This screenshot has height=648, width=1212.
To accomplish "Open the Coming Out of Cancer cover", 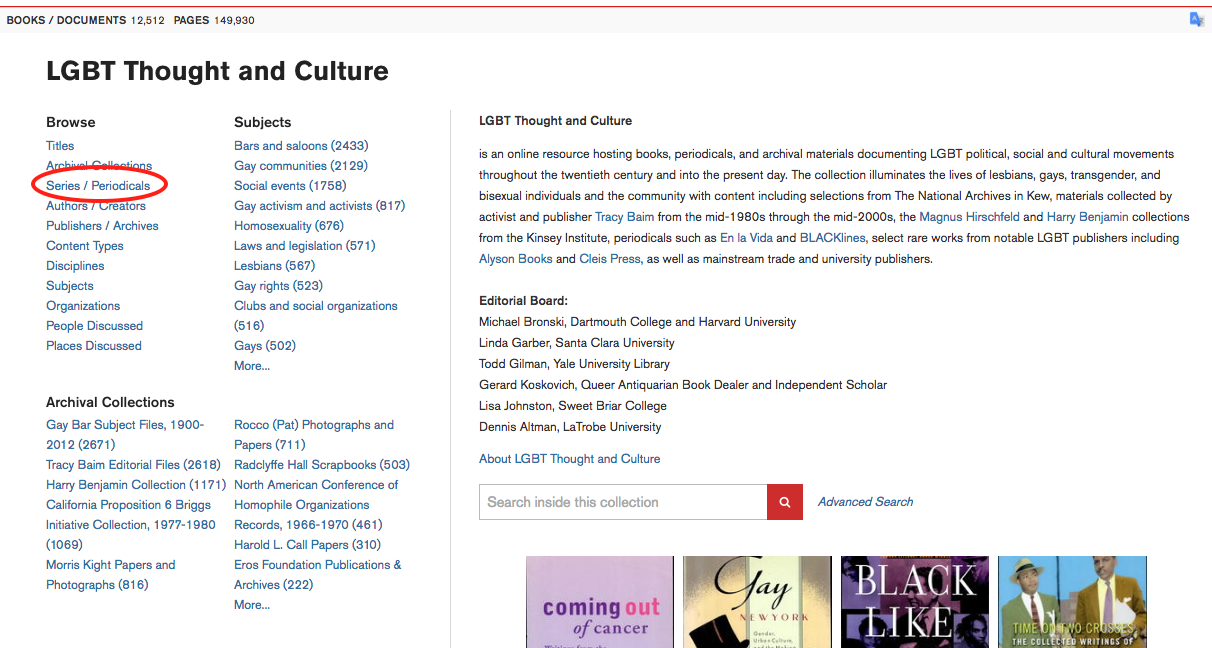I will pos(600,602).
